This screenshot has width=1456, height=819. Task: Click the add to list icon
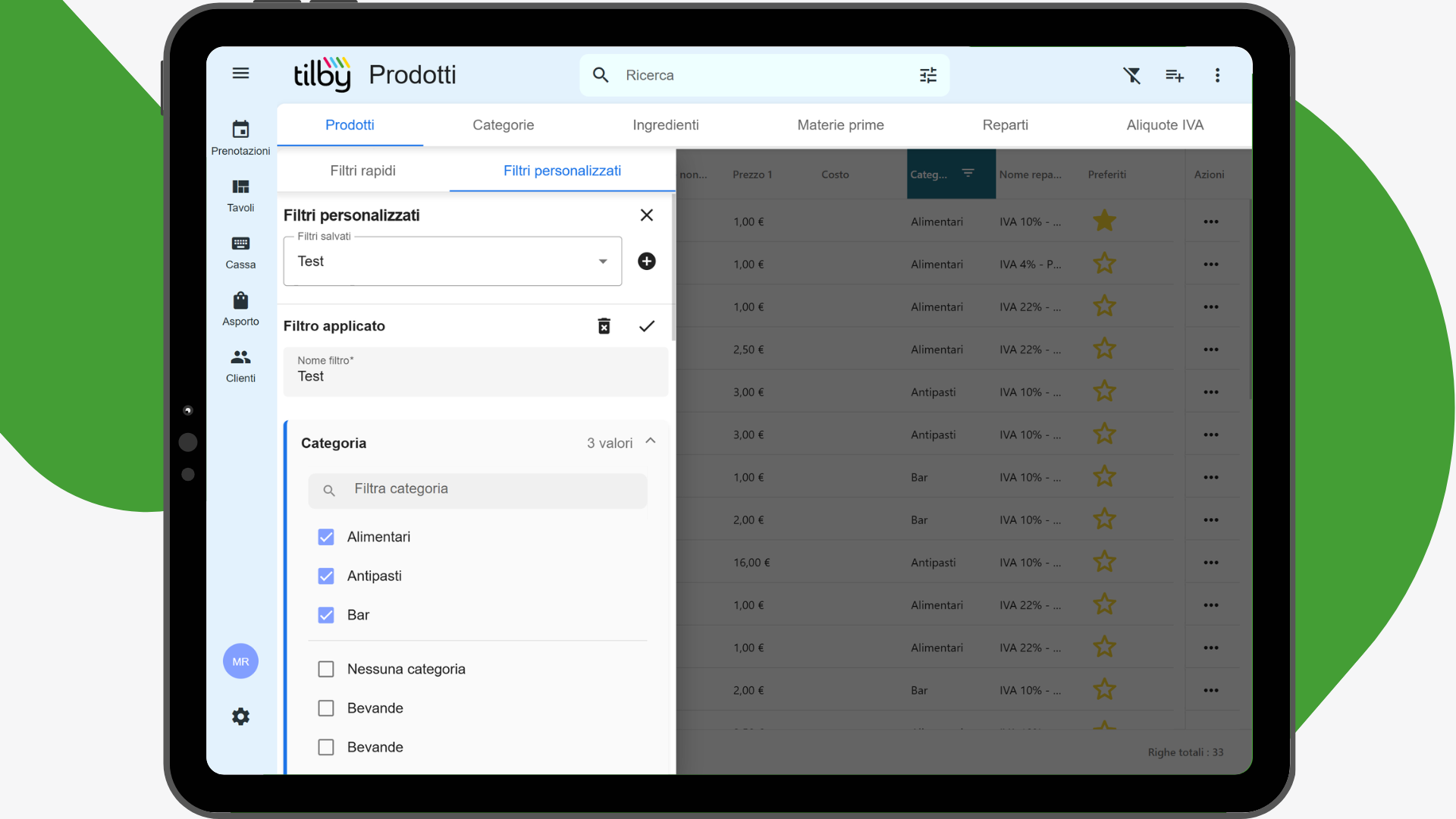point(1175,75)
